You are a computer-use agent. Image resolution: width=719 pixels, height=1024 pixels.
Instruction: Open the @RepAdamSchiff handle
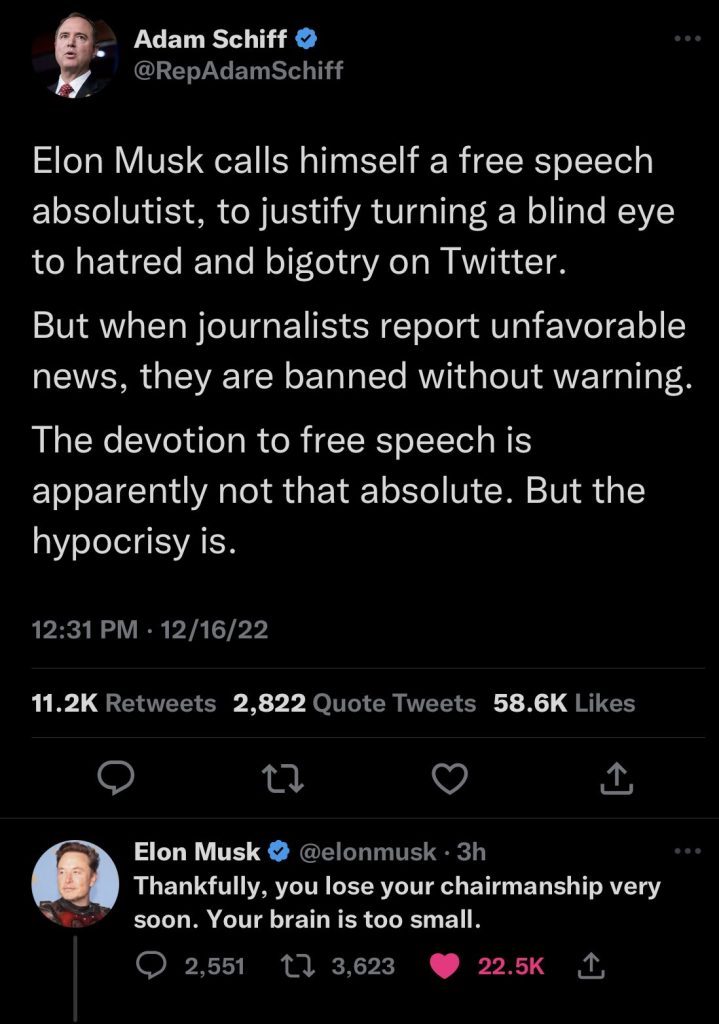[x=238, y=72]
